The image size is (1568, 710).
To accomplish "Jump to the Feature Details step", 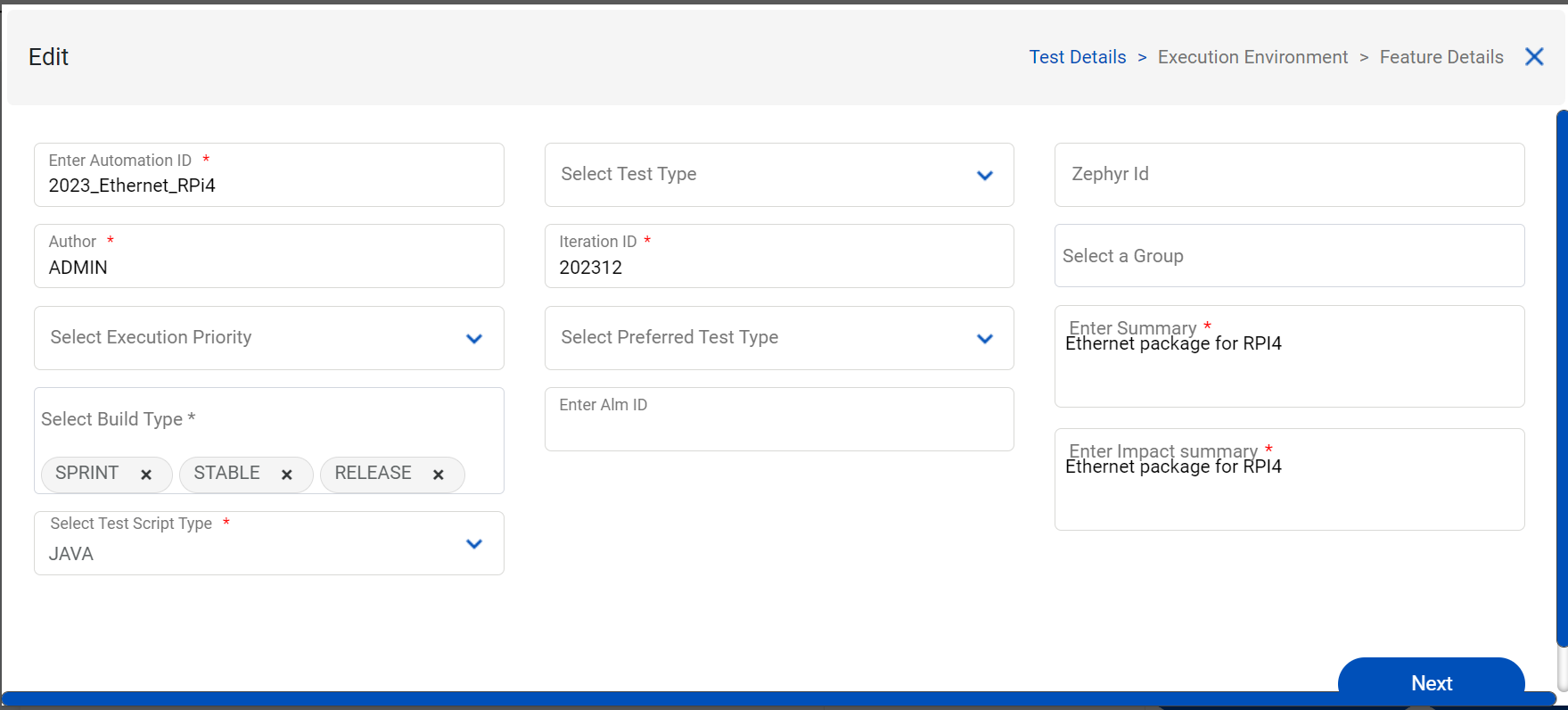I will 1441,57.
